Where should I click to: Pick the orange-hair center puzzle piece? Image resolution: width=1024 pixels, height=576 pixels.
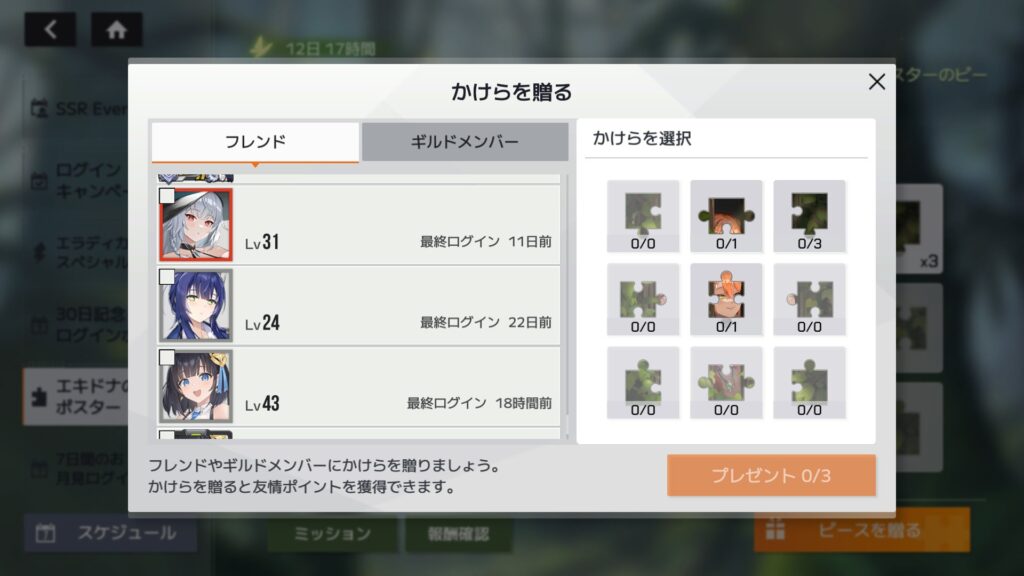pyautogui.click(x=726, y=300)
